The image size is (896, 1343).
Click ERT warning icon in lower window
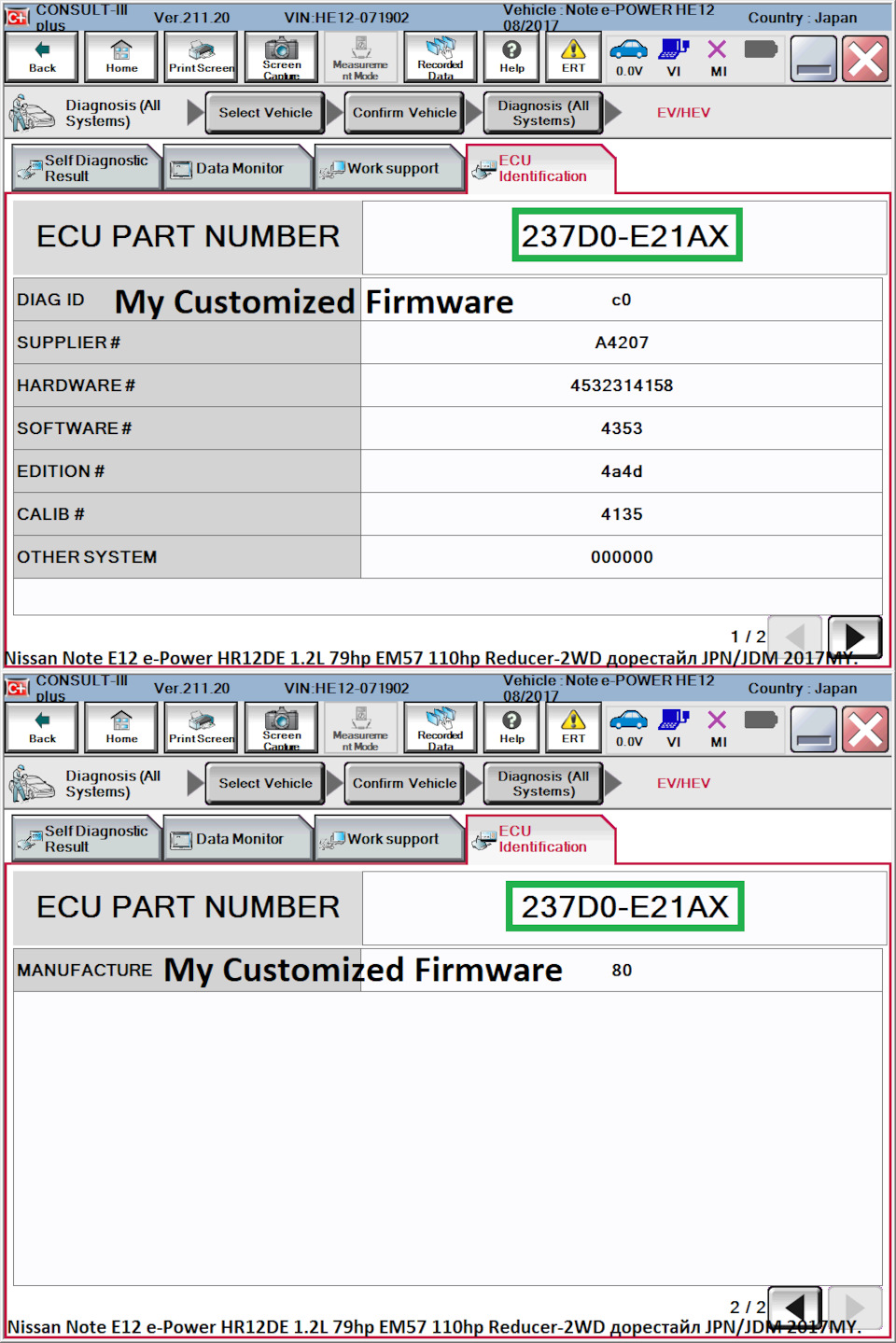coord(573,728)
